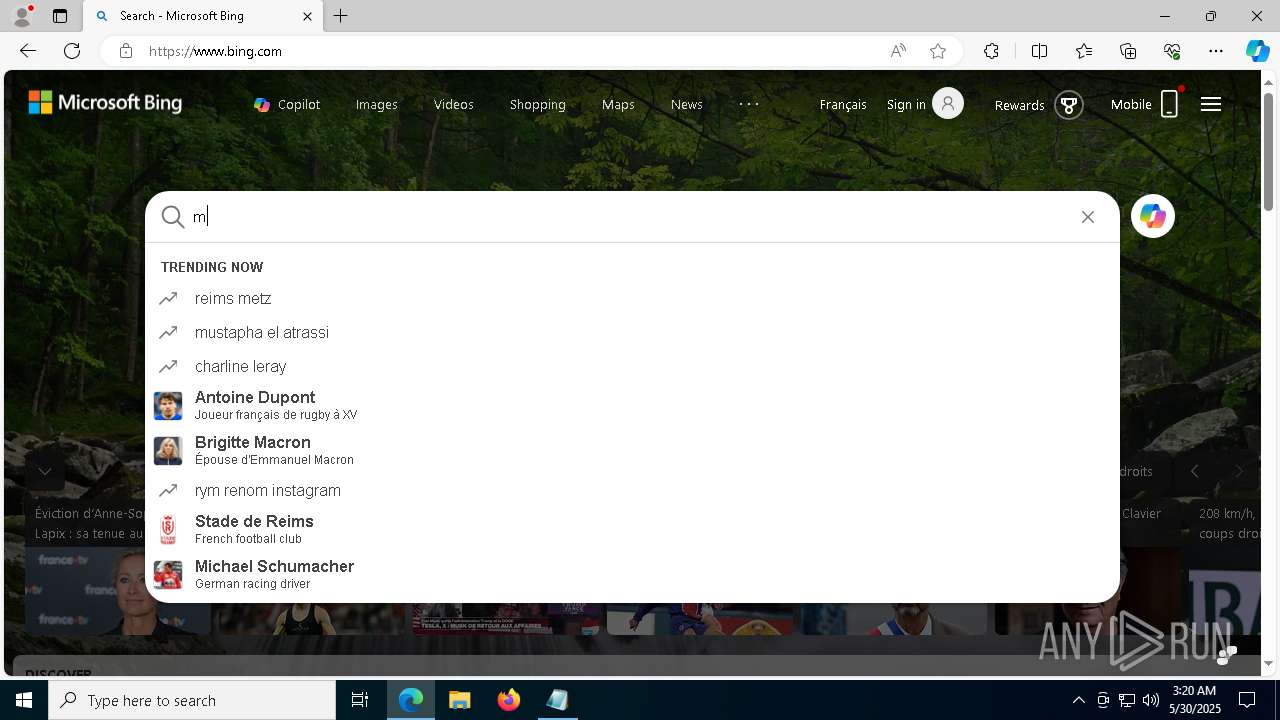The width and height of the screenshot is (1280, 720).
Task: Click the taskbar search box
Action: pos(192,700)
